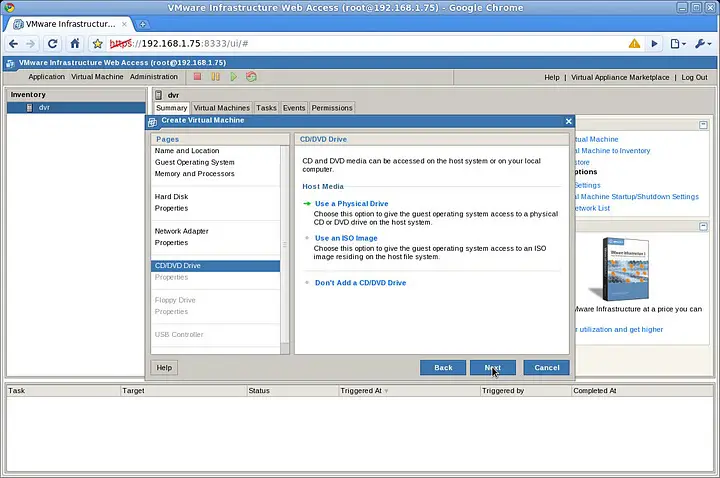Click the Reset virtual machine icon
The width and height of the screenshot is (720, 478).
tap(251, 77)
